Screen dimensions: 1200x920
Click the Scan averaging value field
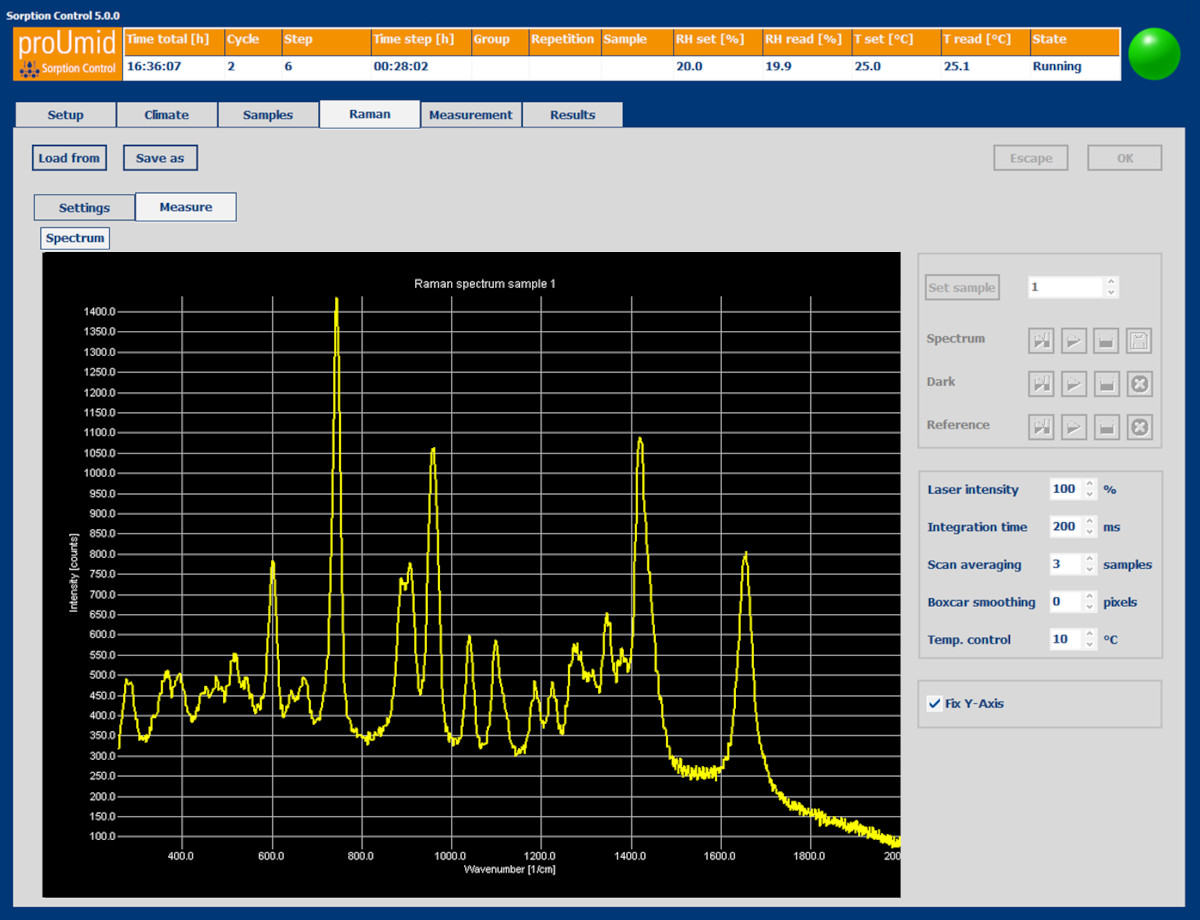[1066, 565]
